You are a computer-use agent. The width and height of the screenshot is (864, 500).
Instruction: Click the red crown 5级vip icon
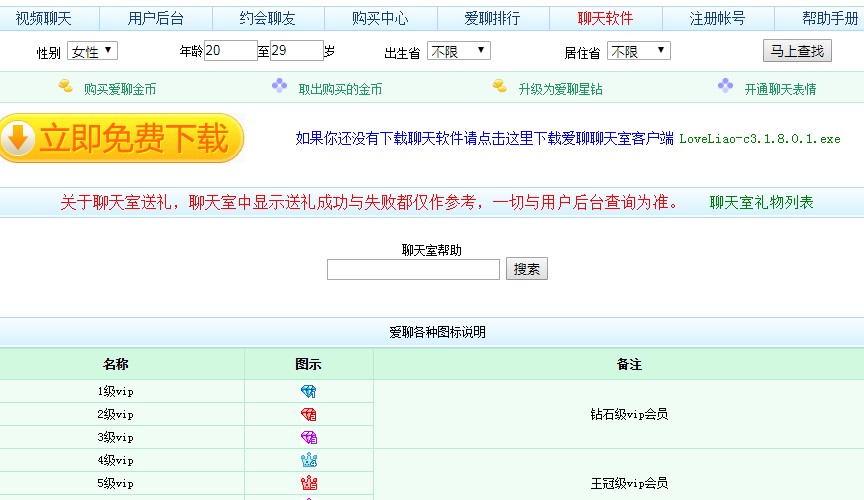[x=309, y=483]
